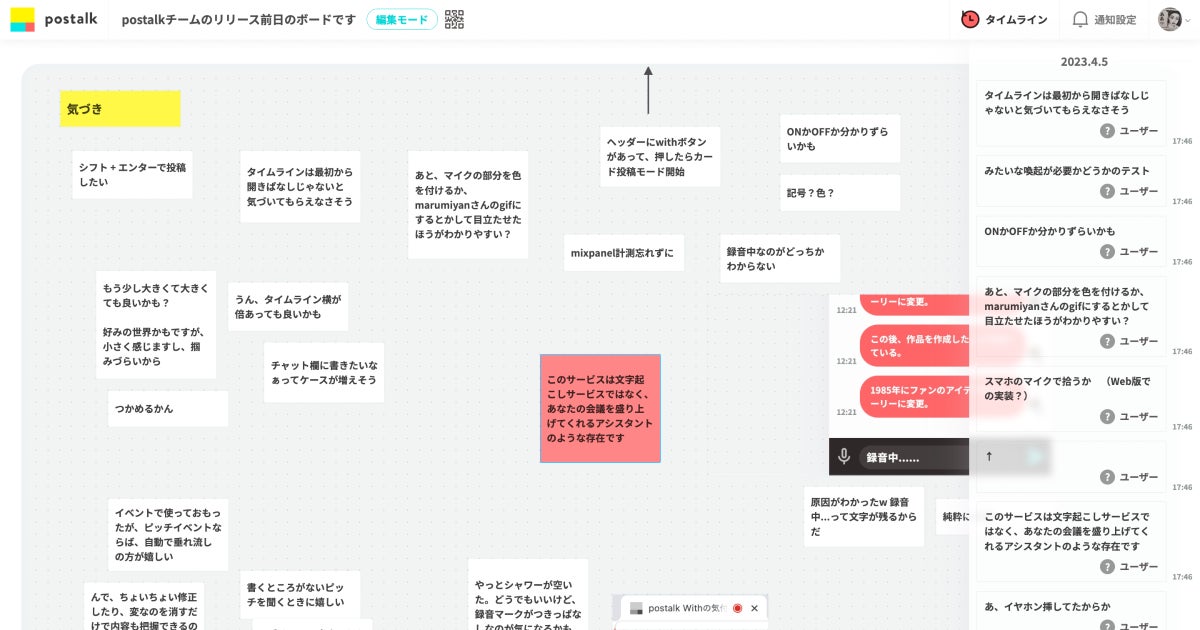
Task: Click the red record icon on postalk With tab
Action: tap(737, 608)
